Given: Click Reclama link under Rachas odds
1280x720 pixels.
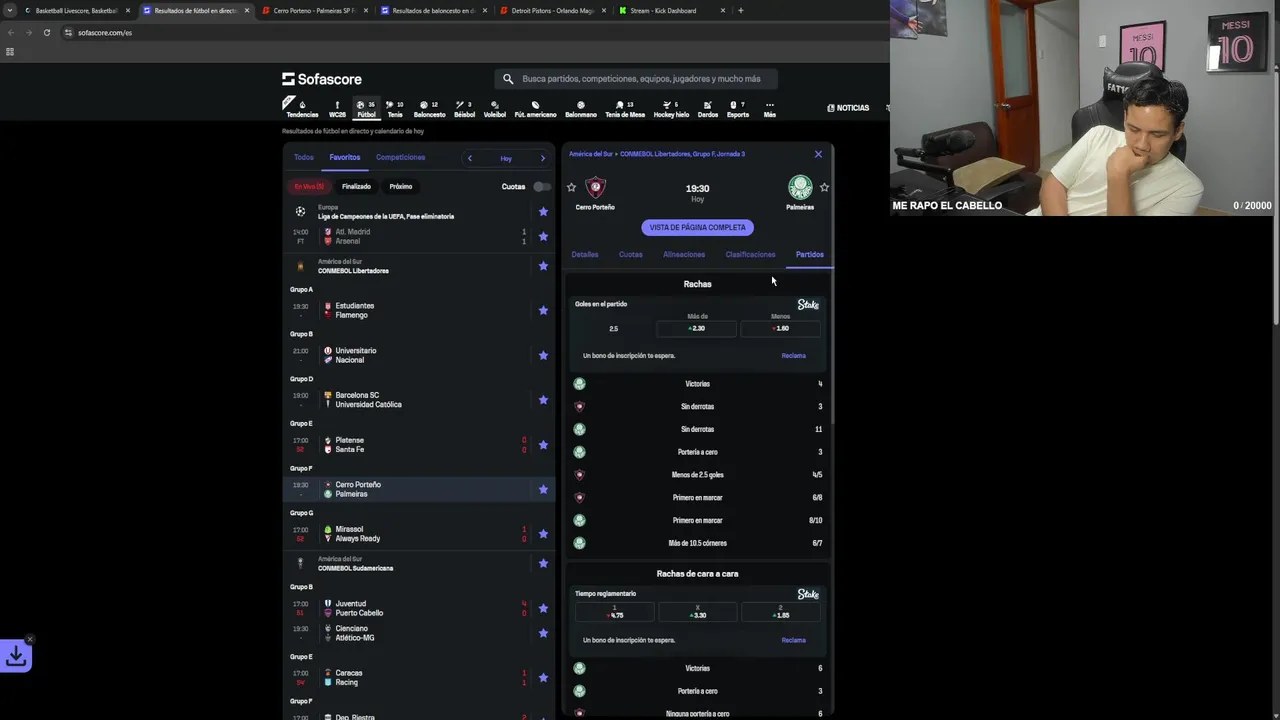Looking at the screenshot, I should pos(794,356).
